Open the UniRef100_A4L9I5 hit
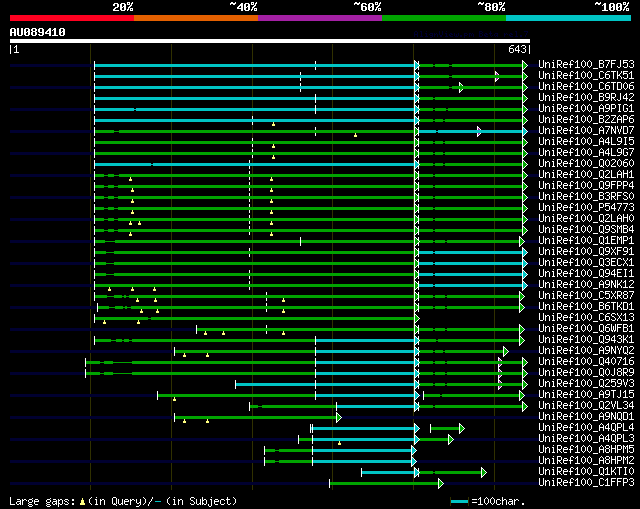The image size is (640, 509). pos(586,142)
